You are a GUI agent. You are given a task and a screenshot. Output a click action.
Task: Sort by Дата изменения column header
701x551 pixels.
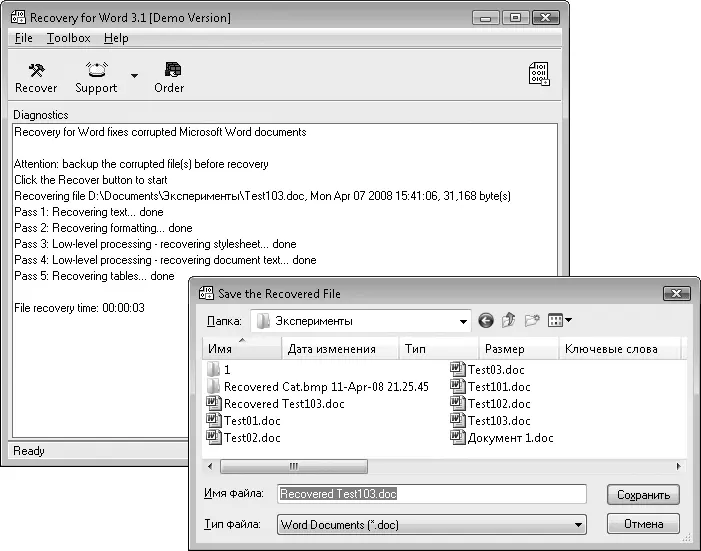[x=331, y=349]
